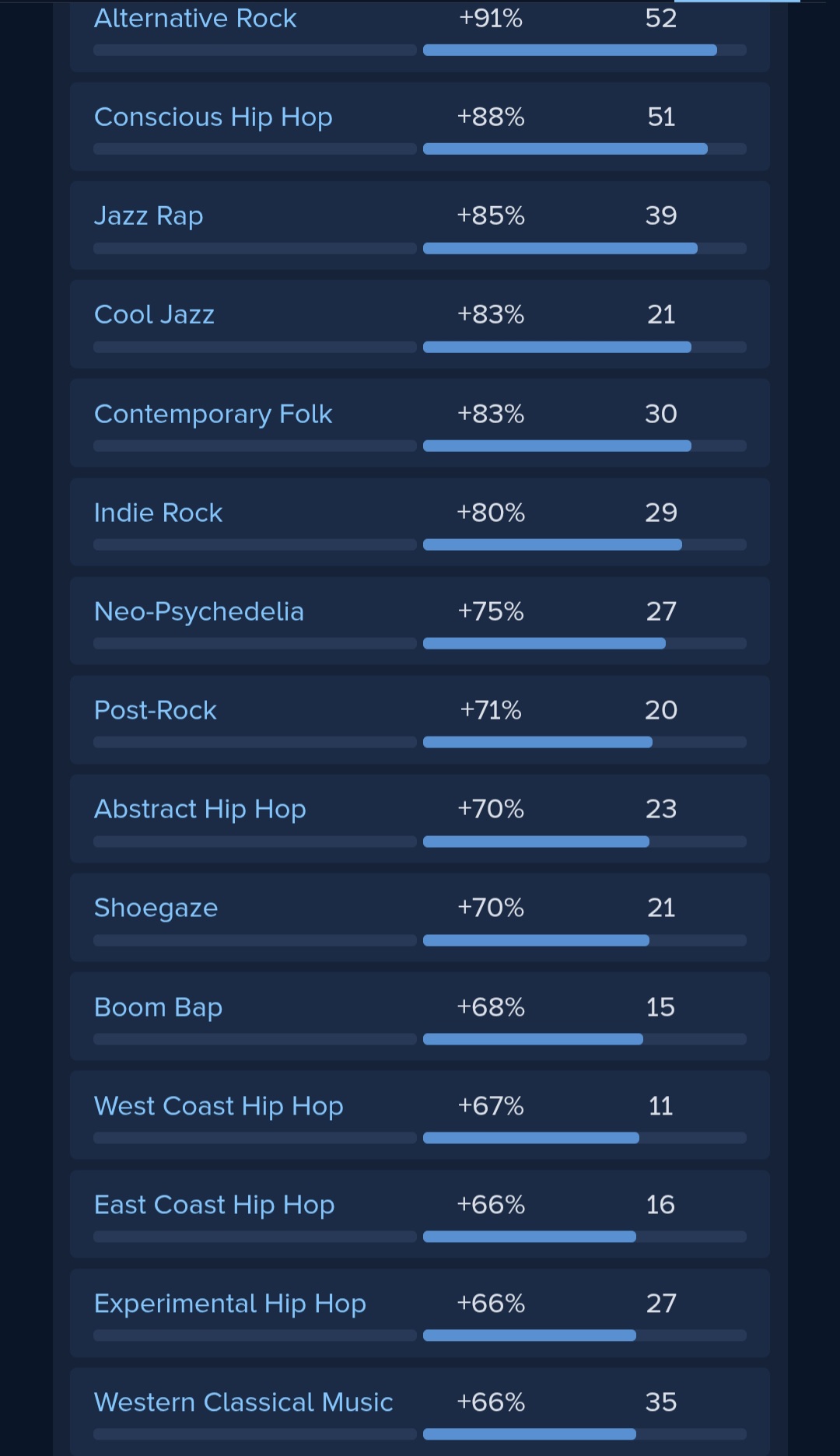840x1456 pixels.
Task: Click the Jazz Rap +85% progress bar
Action: [x=585, y=248]
